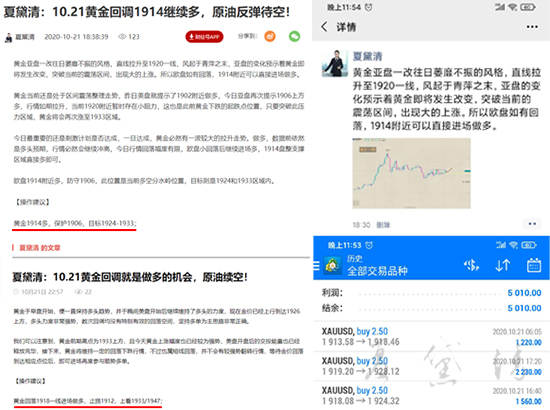Tap the Wi-Fi icon in top status bar
This screenshot has width=550, height=410.
click(x=512, y=7)
